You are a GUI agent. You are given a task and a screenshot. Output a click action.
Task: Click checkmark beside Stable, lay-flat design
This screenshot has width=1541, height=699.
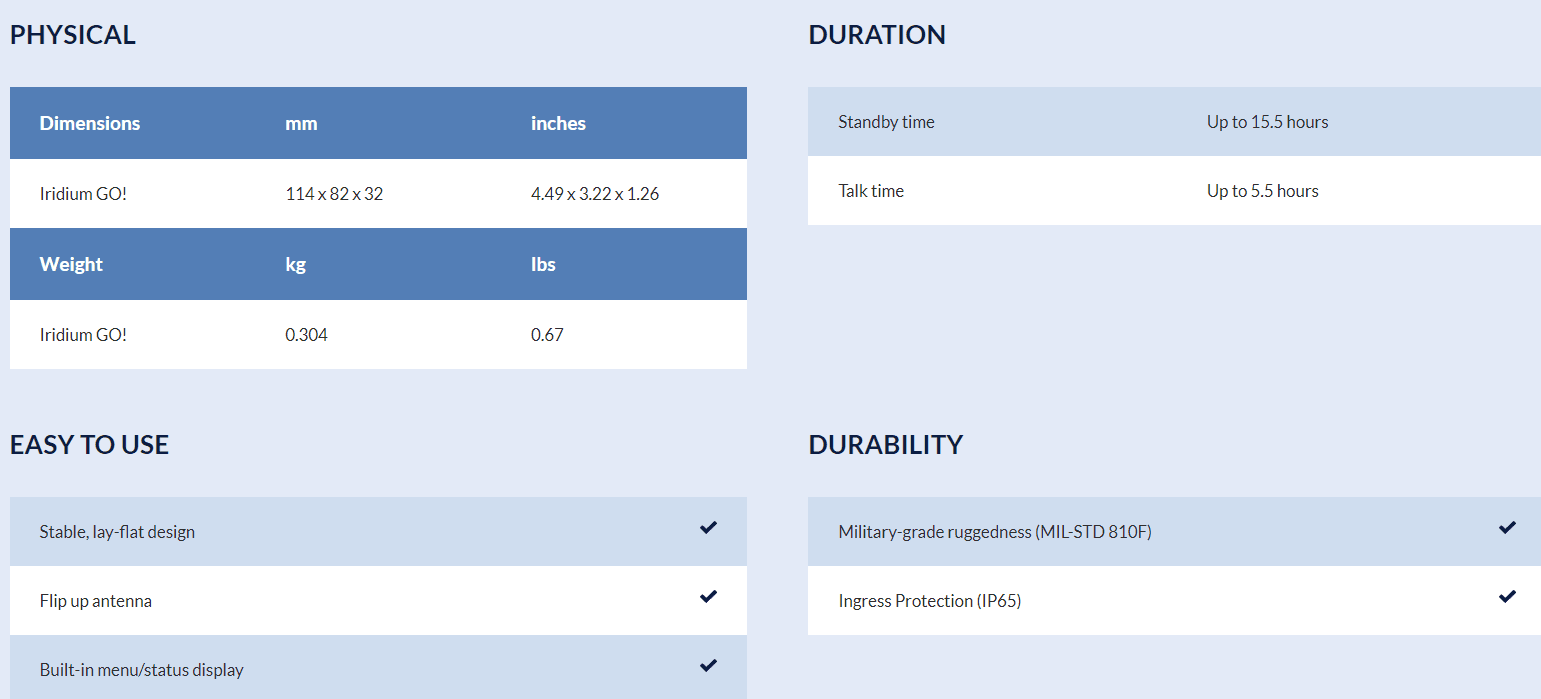tap(708, 527)
